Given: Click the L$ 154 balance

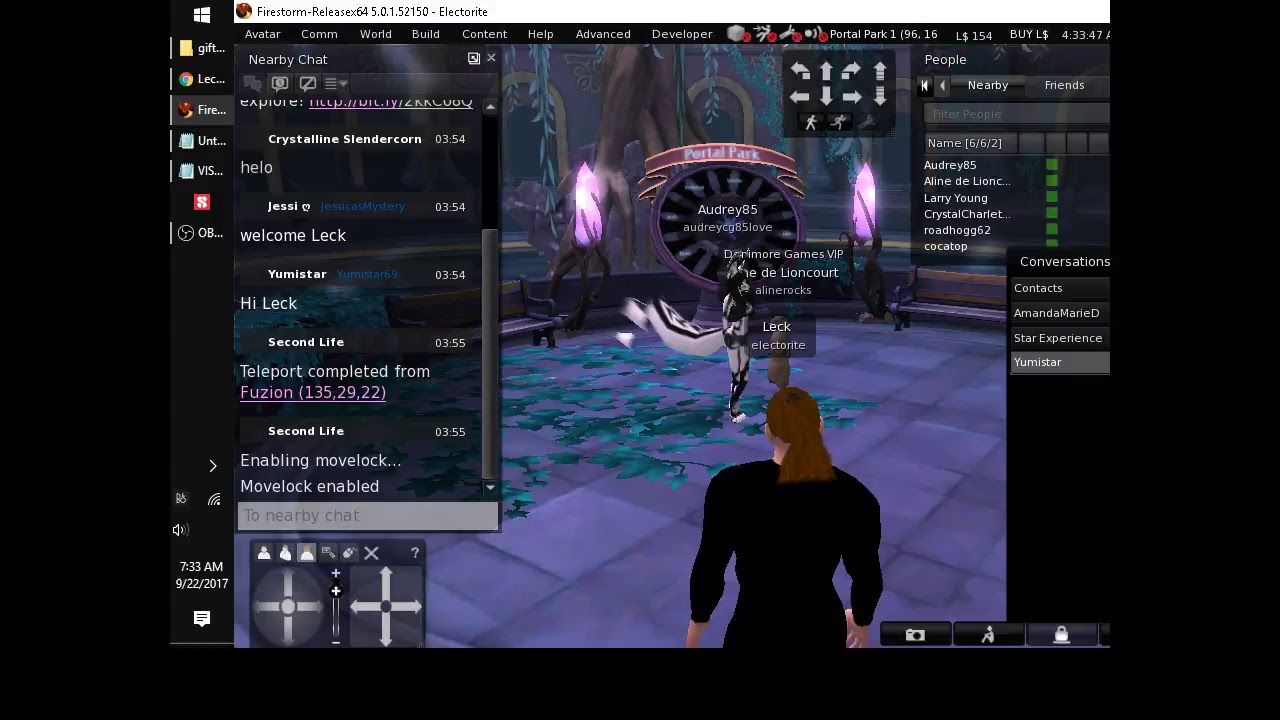Looking at the screenshot, I should tap(974, 35).
